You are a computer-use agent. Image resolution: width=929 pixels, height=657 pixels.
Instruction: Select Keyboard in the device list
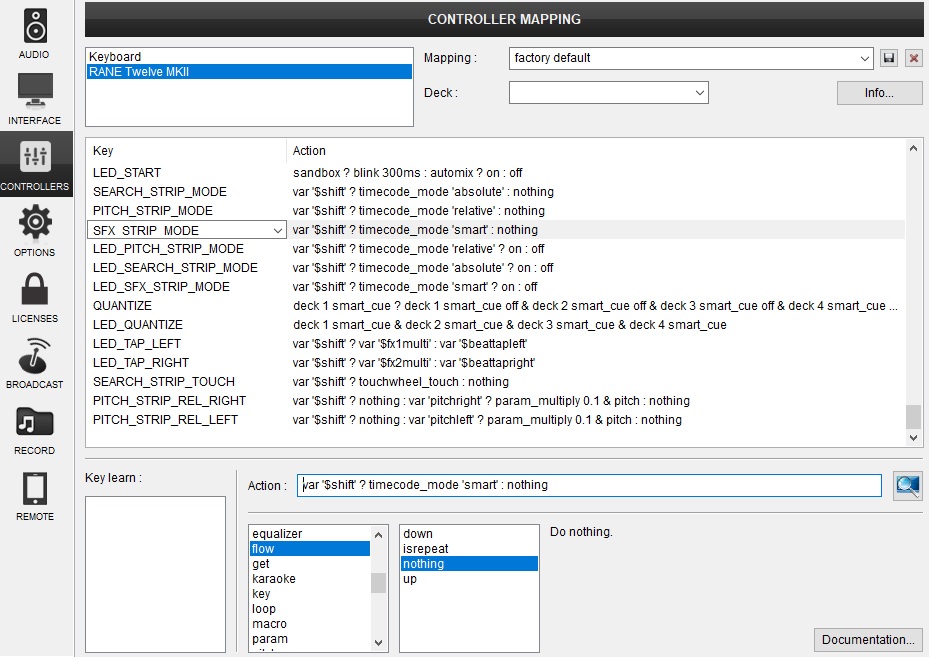coord(115,57)
